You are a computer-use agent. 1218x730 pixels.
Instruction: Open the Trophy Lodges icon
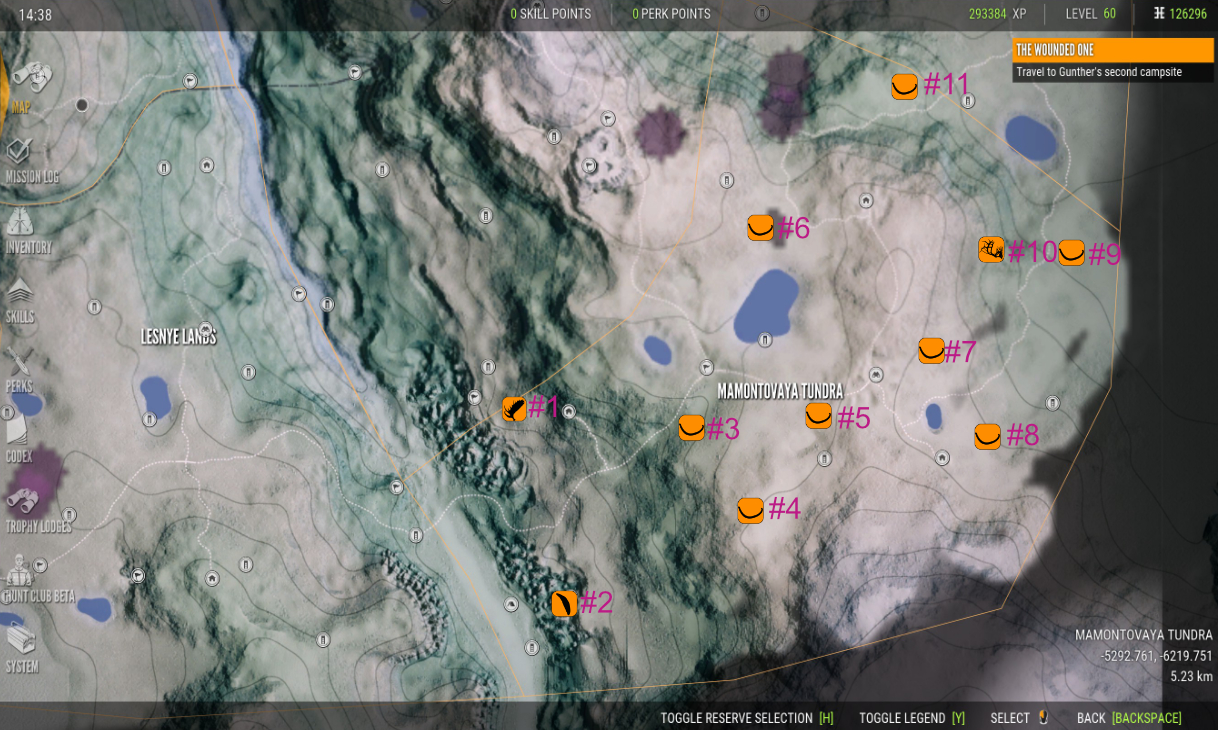[22, 500]
